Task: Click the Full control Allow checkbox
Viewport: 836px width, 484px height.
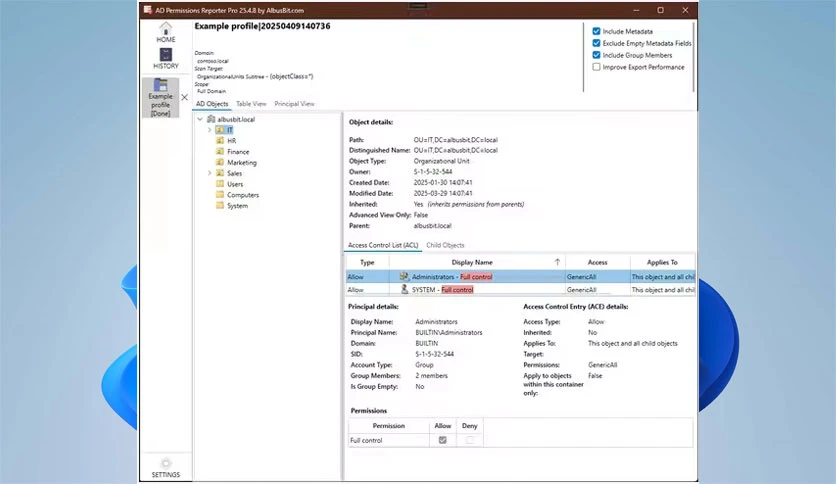Action: 443,440
